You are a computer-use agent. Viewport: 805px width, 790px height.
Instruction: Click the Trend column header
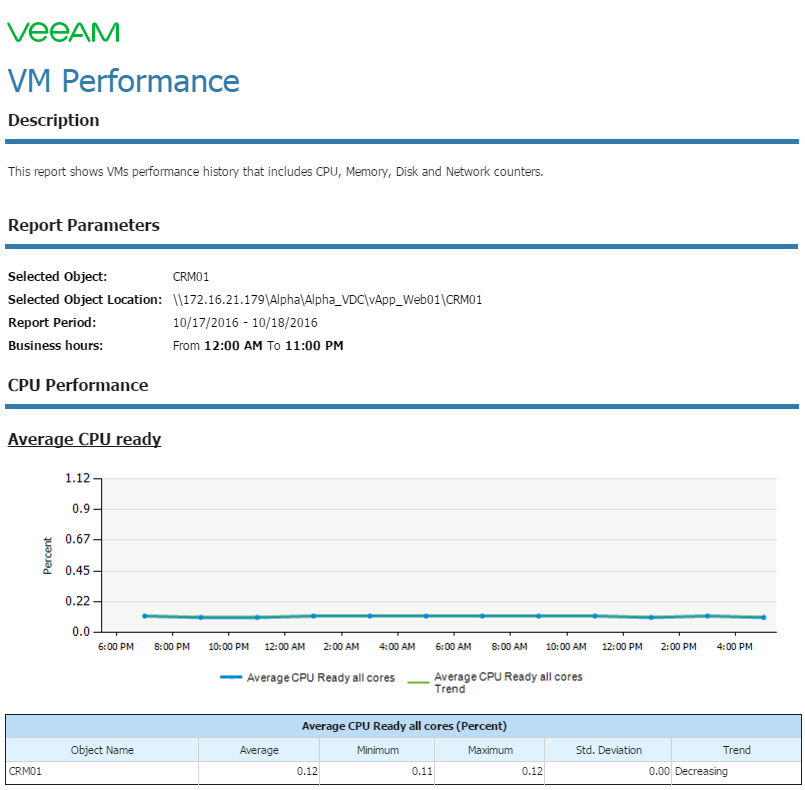(x=737, y=750)
